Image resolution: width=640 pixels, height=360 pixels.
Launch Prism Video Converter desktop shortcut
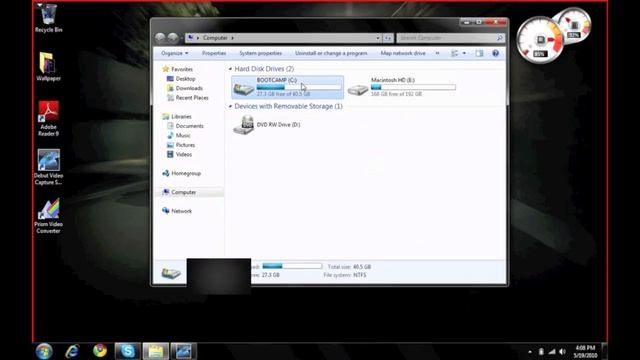(x=48, y=216)
